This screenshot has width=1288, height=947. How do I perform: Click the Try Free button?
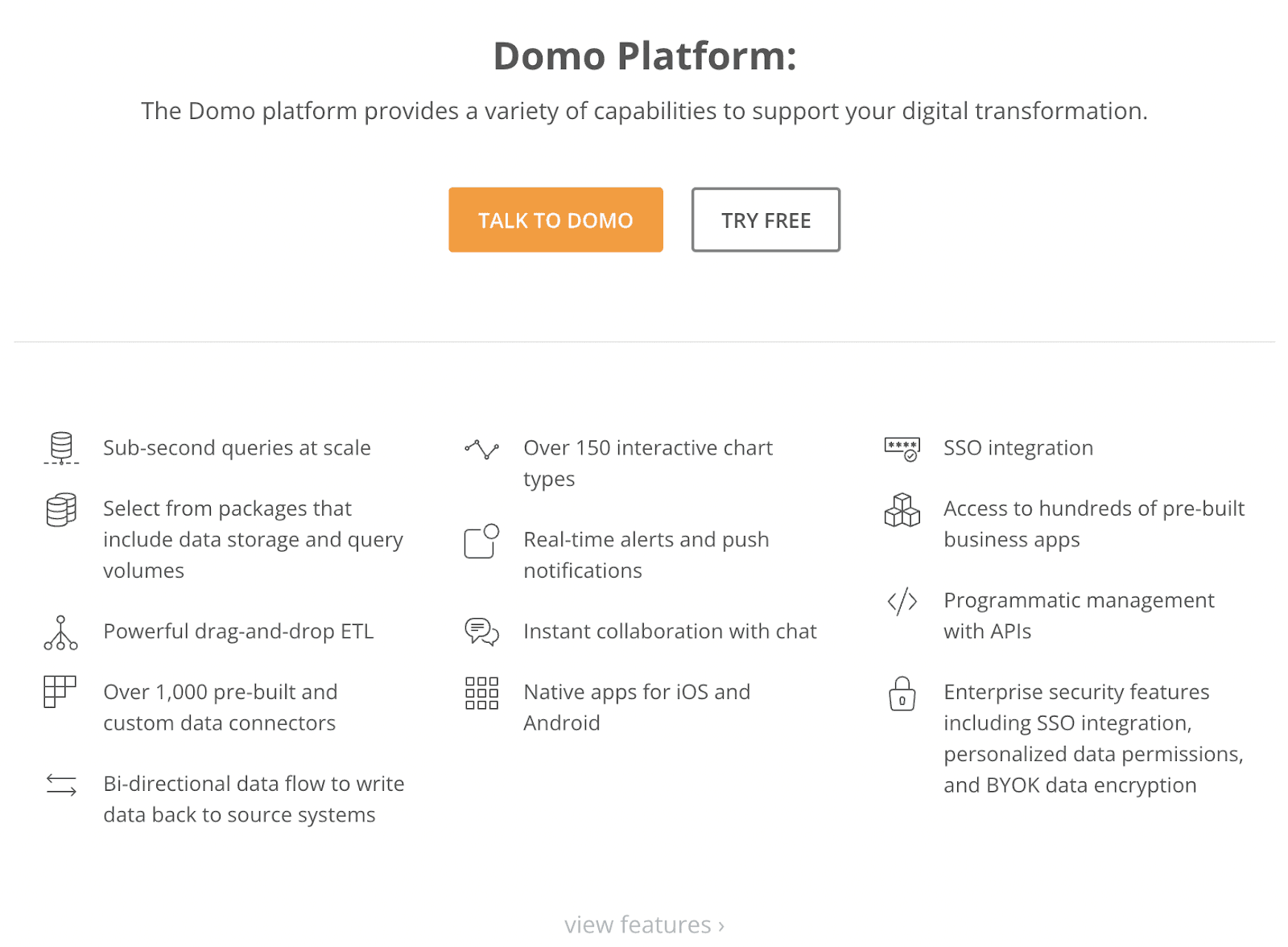[766, 220]
